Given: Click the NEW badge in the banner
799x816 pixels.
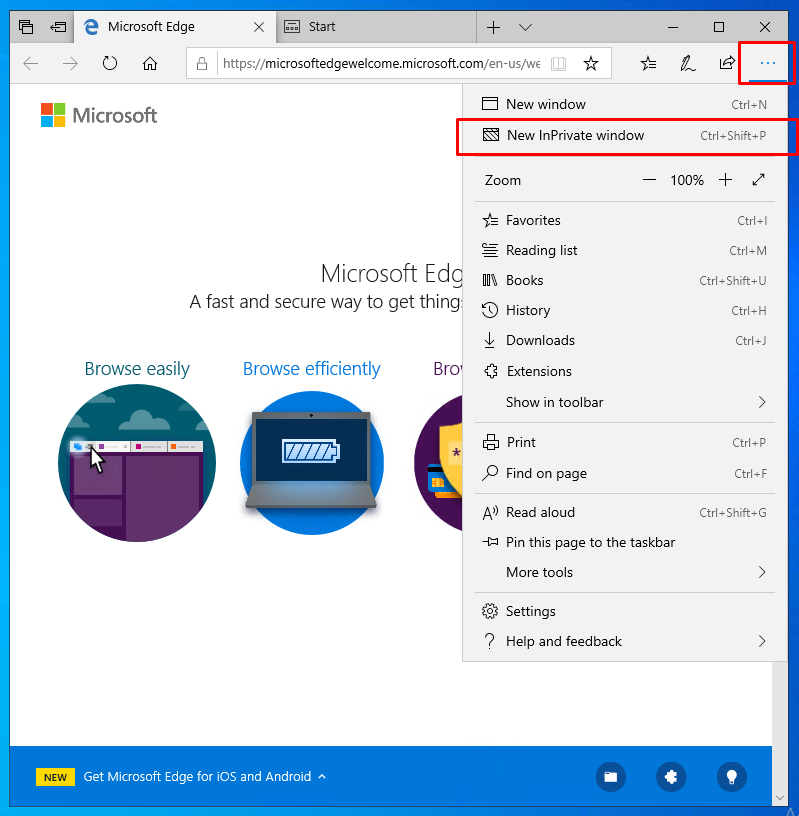Looking at the screenshot, I should click(55, 777).
